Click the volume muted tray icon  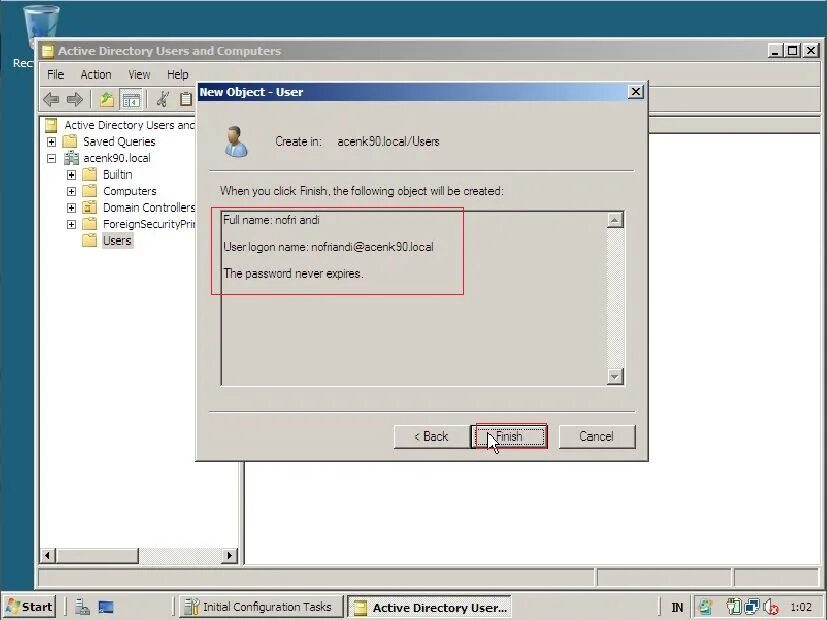771,607
